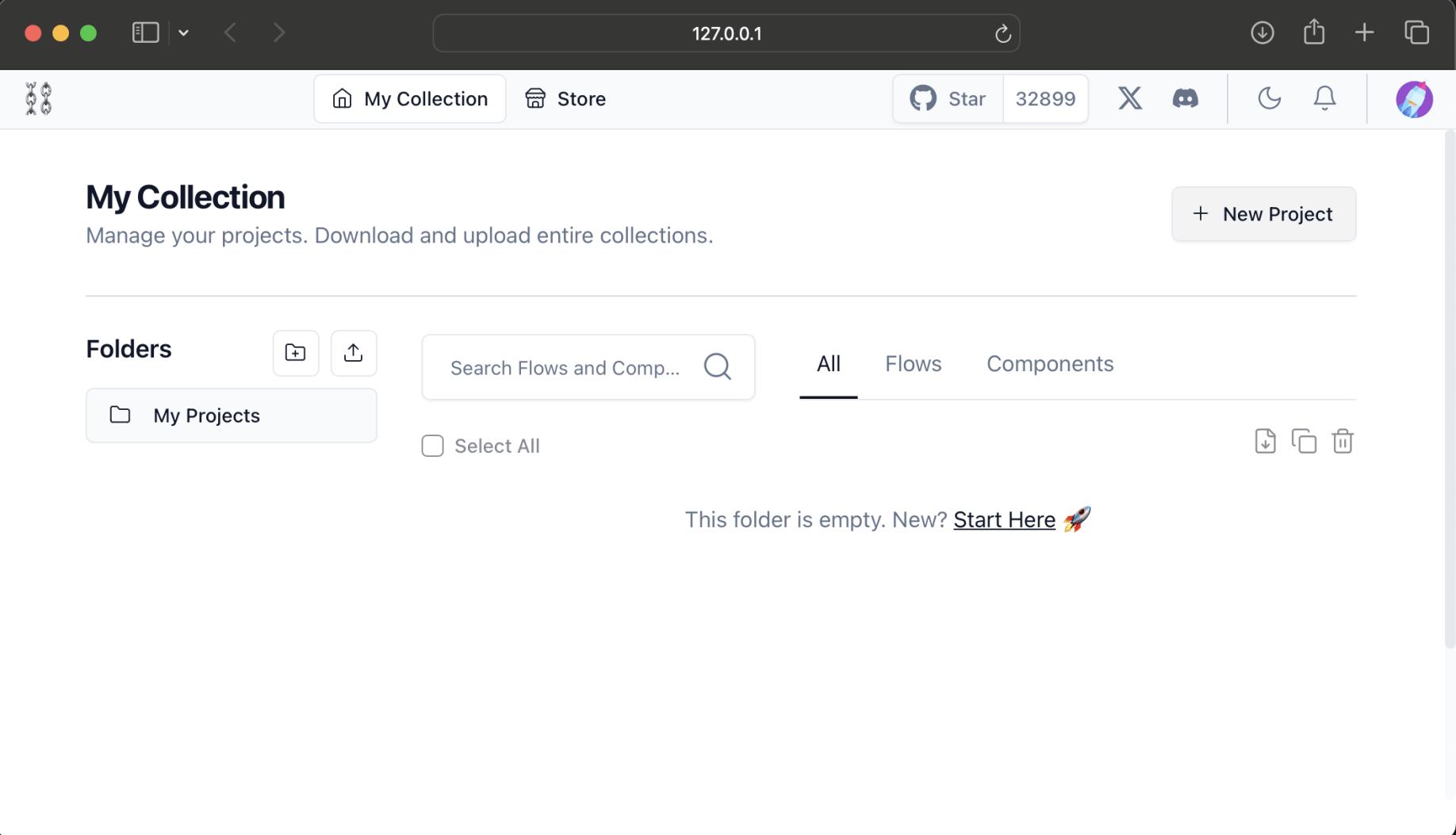The height and width of the screenshot is (835, 1456).
Task: Click the Langflow chain logo icon
Action: point(38,98)
